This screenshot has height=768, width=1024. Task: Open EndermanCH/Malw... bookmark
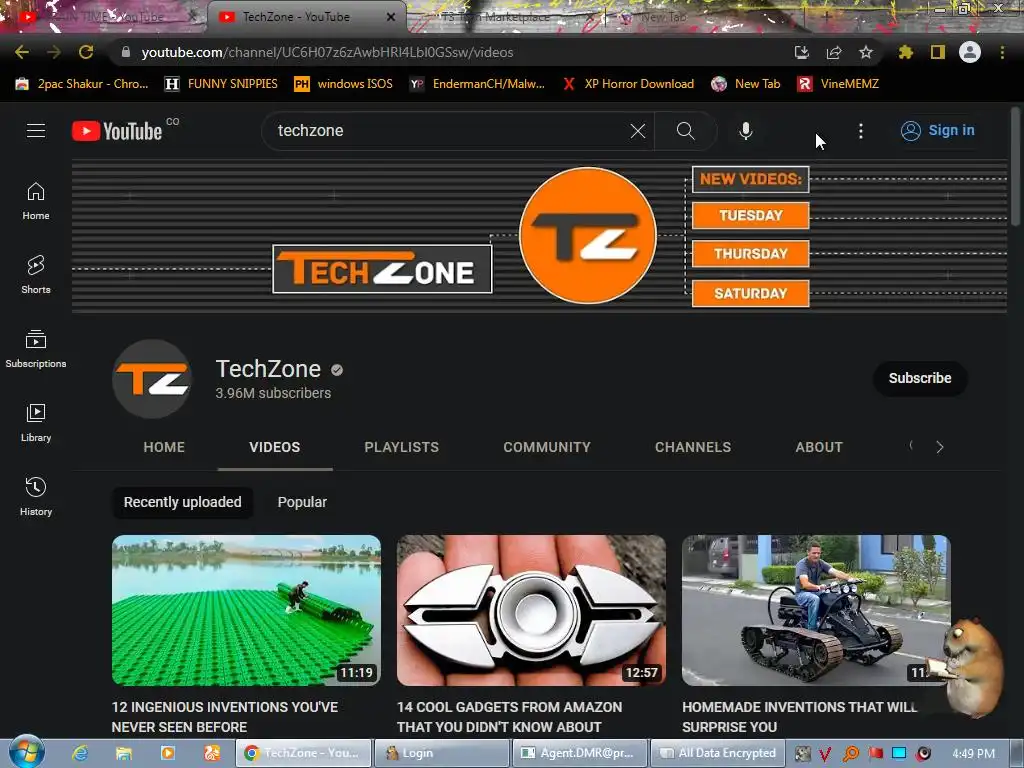point(477,84)
